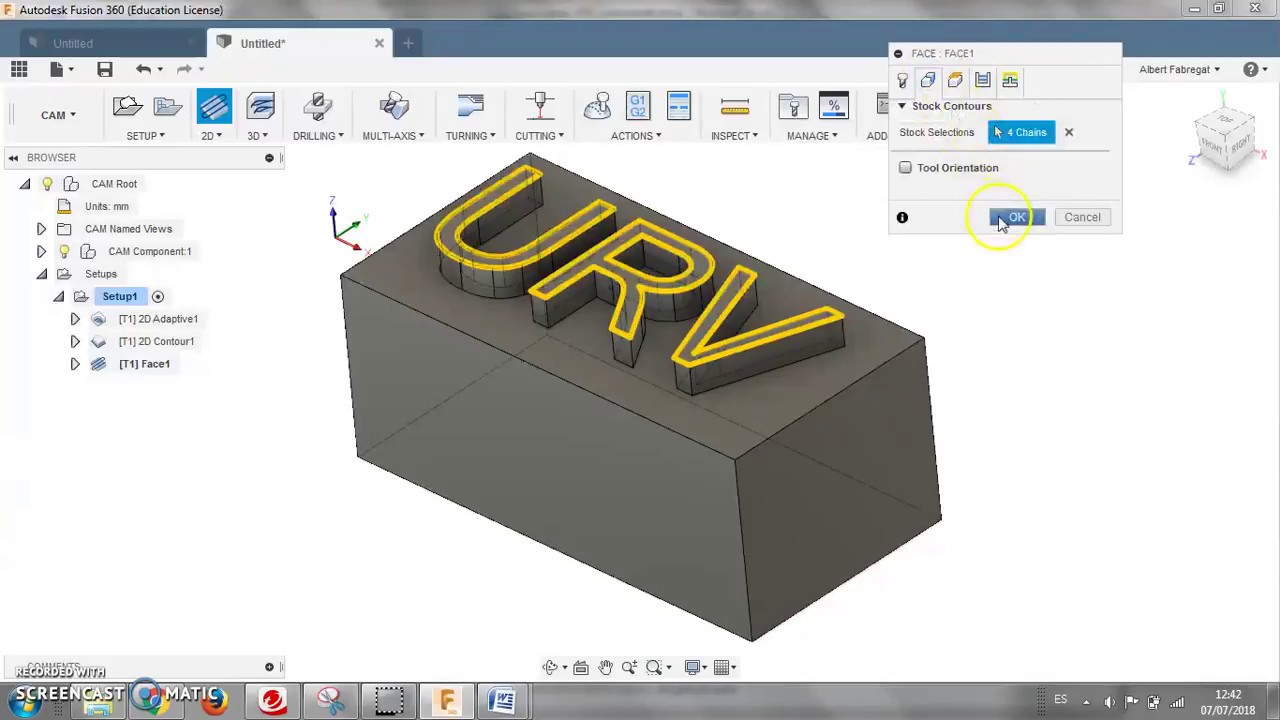1280x720 pixels.
Task: Open the 3D dropdown menu
Action: [258, 136]
